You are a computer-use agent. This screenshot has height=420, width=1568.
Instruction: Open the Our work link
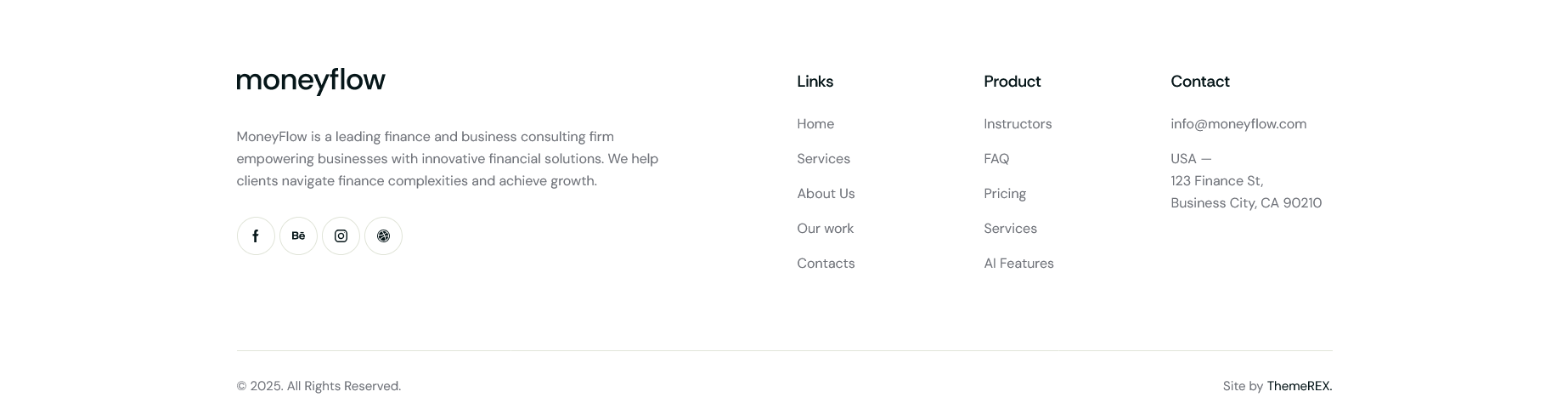tap(825, 229)
